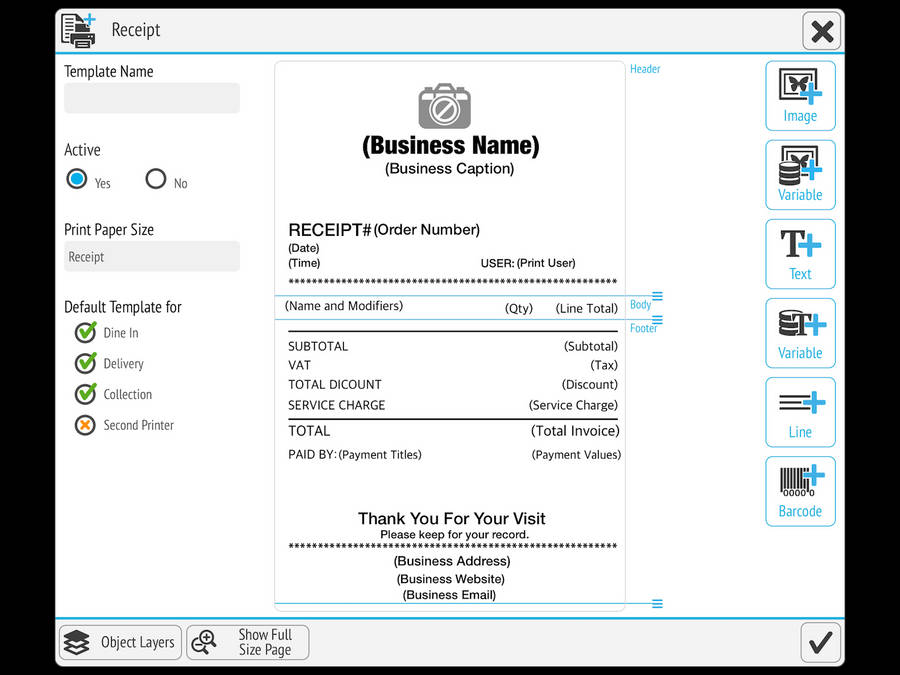Open the Print Paper Size selector
Screen dimensions: 900x675
tap(151, 256)
